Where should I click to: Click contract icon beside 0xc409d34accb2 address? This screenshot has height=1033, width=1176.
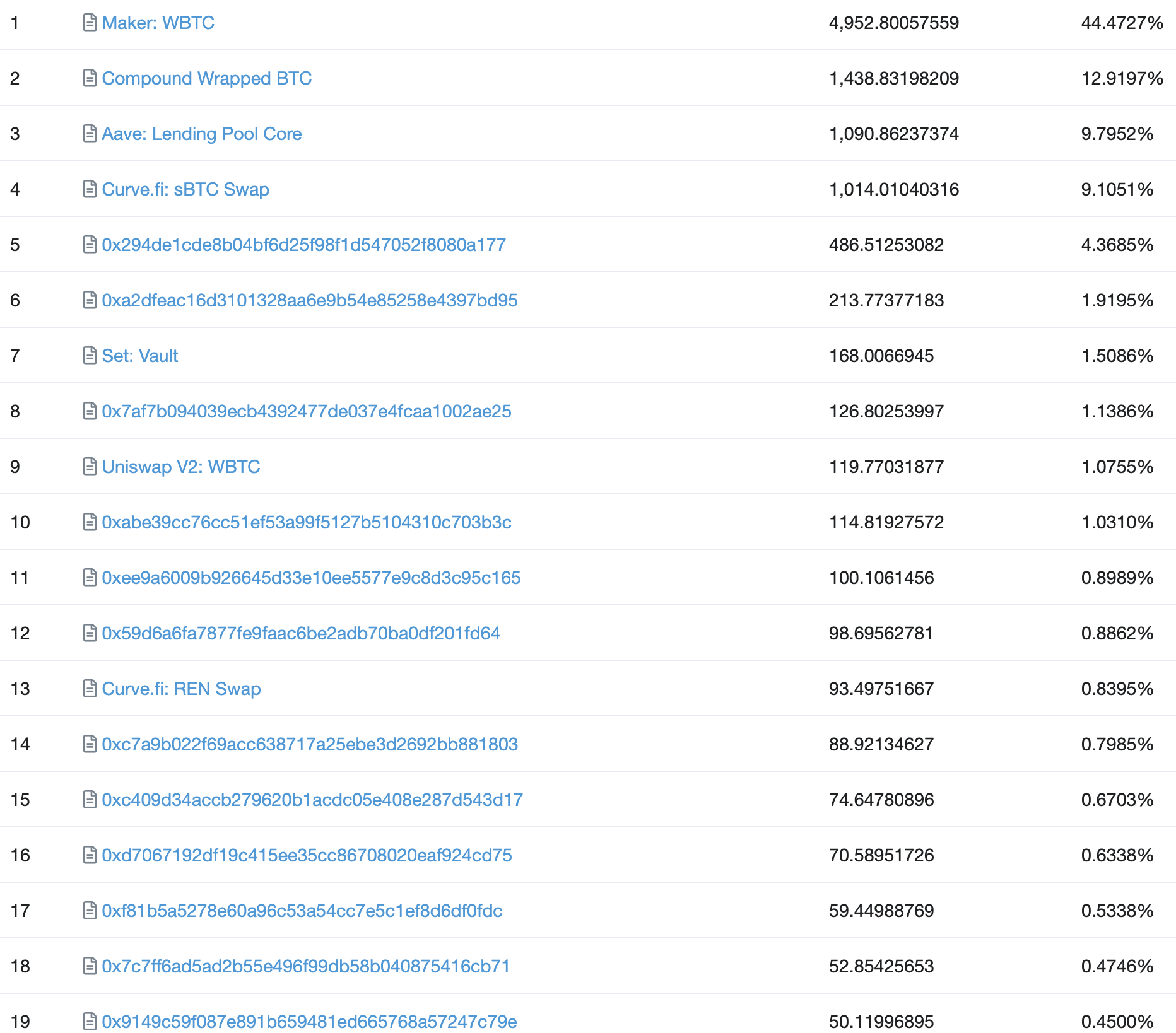[x=90, y=800]
